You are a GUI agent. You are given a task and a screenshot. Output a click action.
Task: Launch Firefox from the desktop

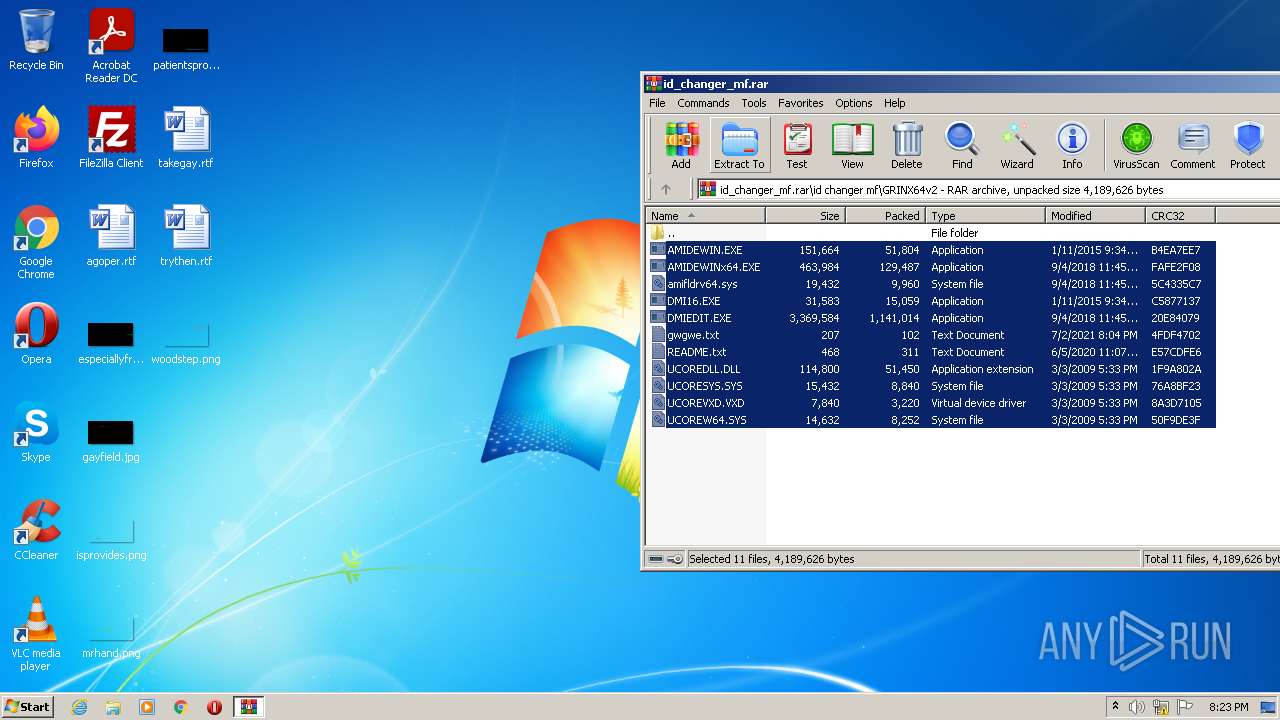pyautogui.click(x=36, y=137)
